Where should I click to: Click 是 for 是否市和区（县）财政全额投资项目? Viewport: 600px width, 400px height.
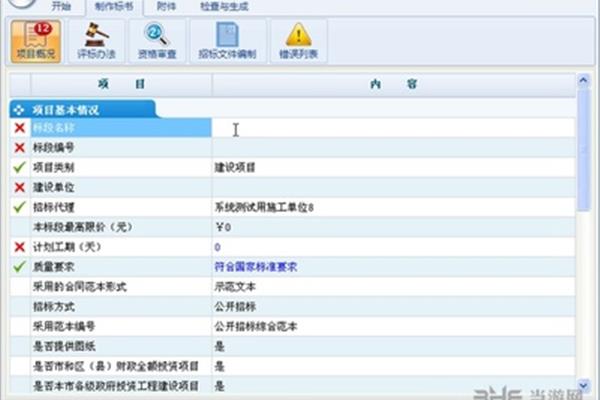219,366
